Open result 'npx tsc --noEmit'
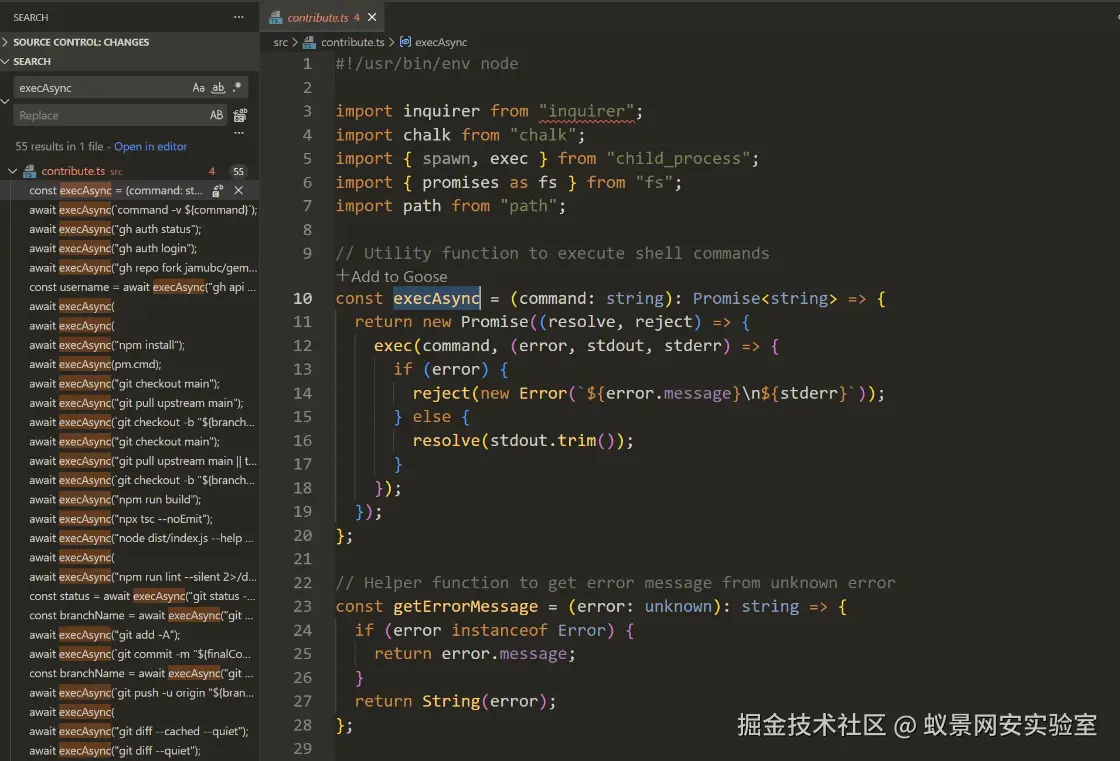The width and height of the screenshot is (1120, 761). pos(121,519)
